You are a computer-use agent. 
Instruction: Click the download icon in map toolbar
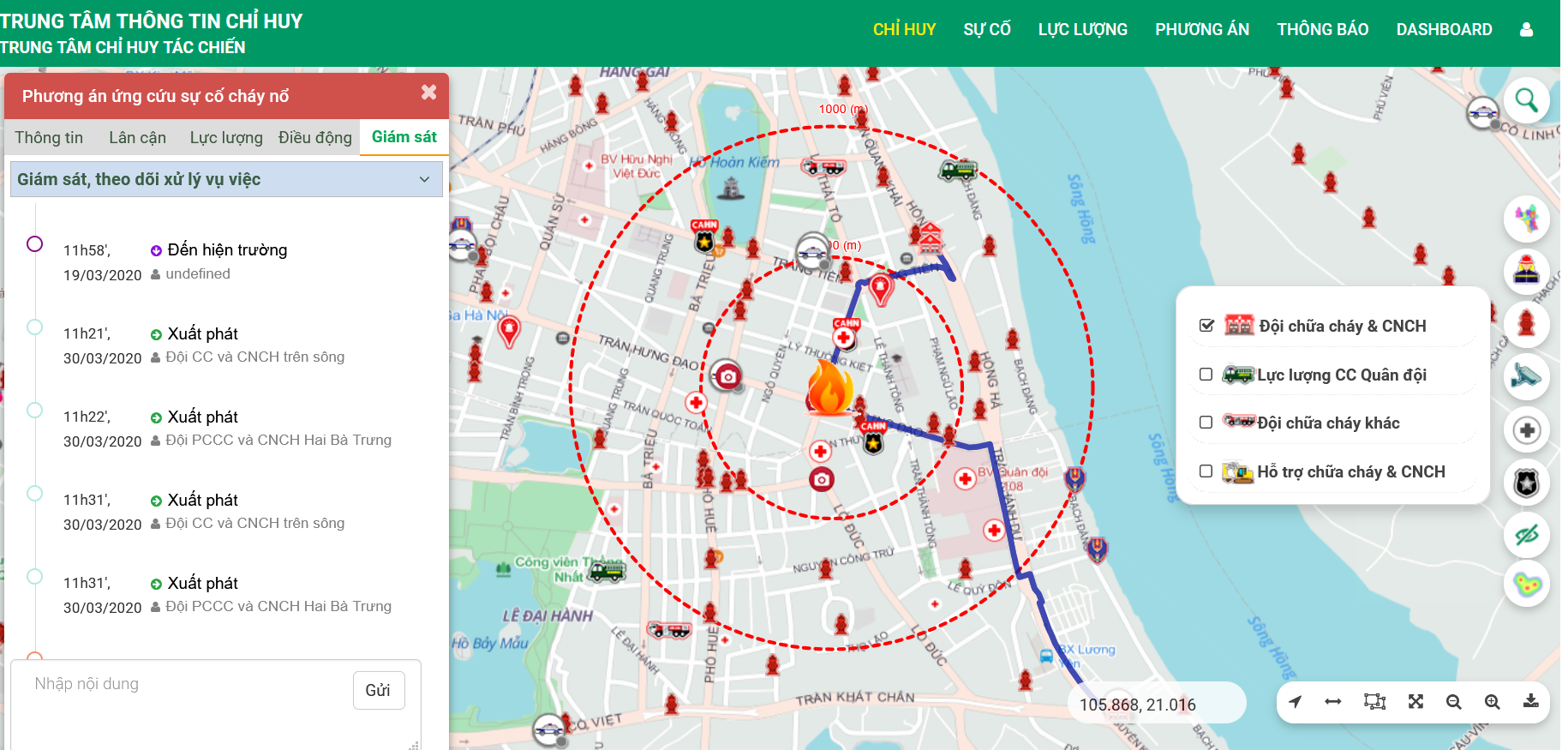(1530, 702)
